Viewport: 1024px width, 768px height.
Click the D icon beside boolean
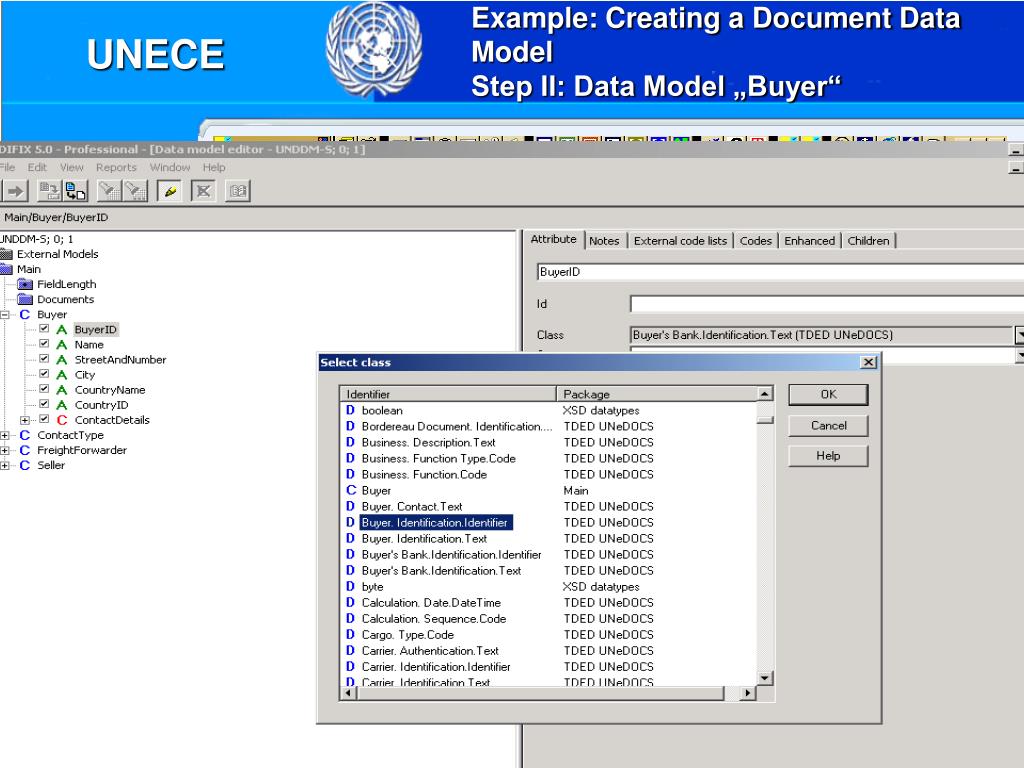350,410
